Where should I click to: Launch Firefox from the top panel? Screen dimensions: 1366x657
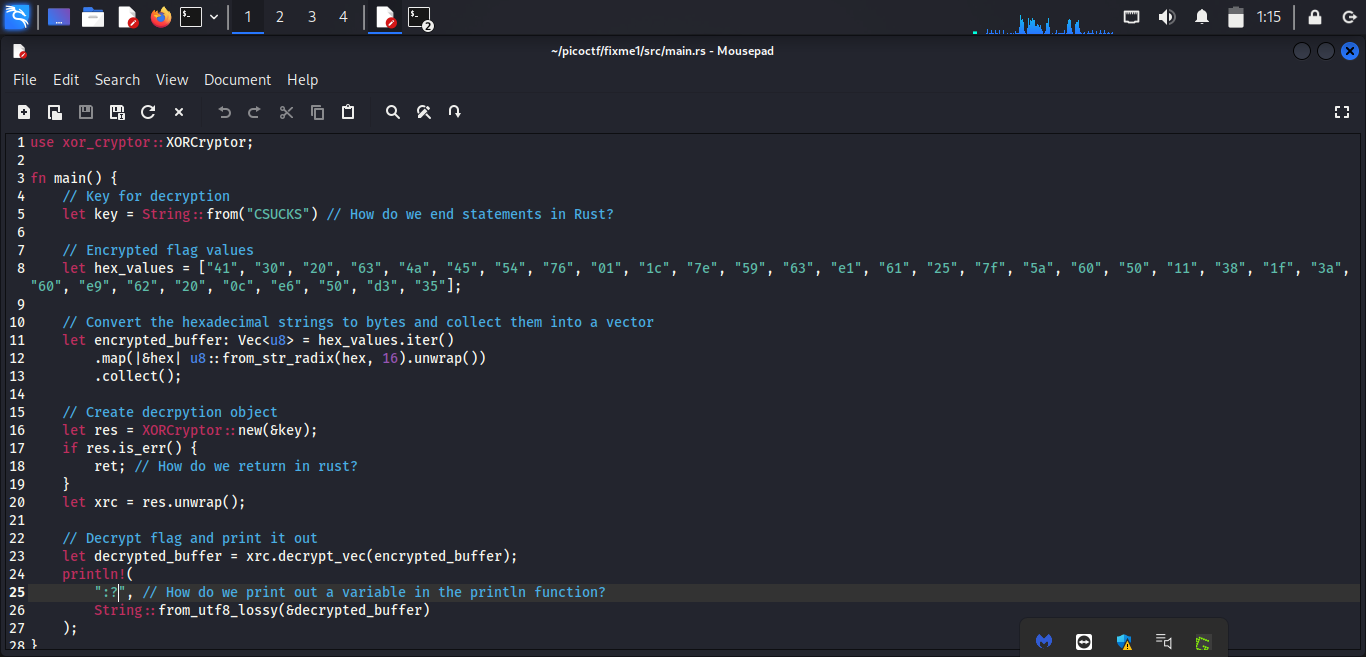point(161,17)
